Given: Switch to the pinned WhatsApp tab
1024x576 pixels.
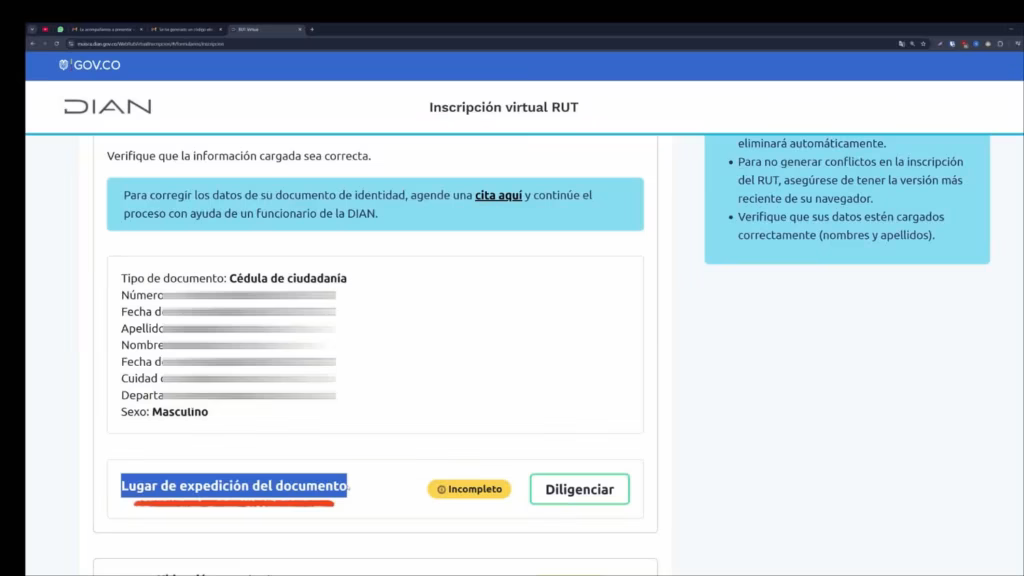Looking at the screenshot, I should click(x=60, y=29).
